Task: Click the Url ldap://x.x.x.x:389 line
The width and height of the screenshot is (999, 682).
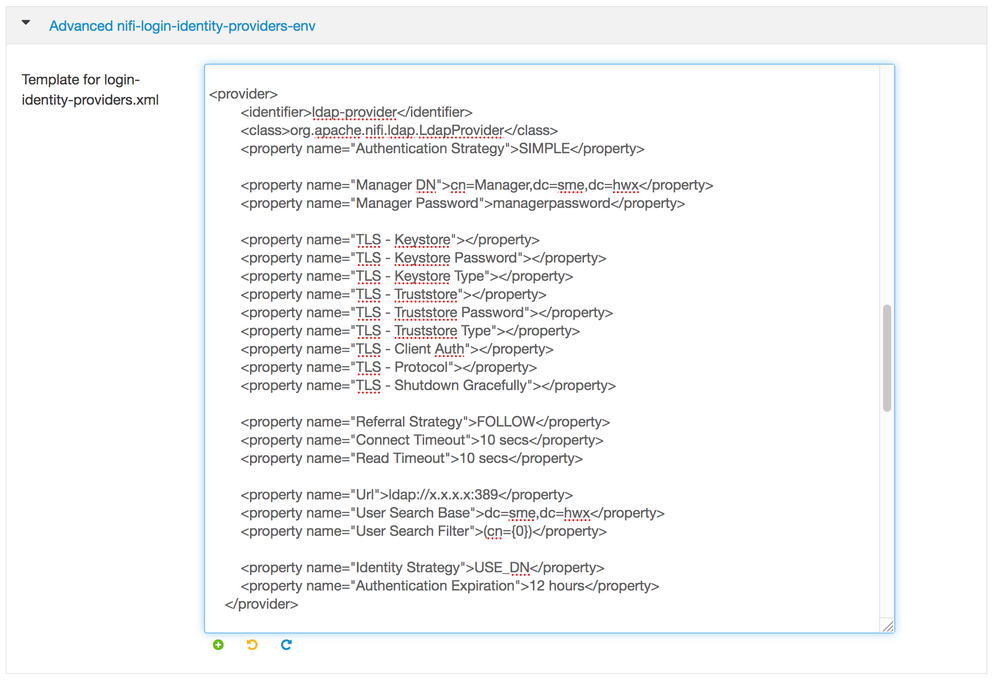Action: coord(406,495)
